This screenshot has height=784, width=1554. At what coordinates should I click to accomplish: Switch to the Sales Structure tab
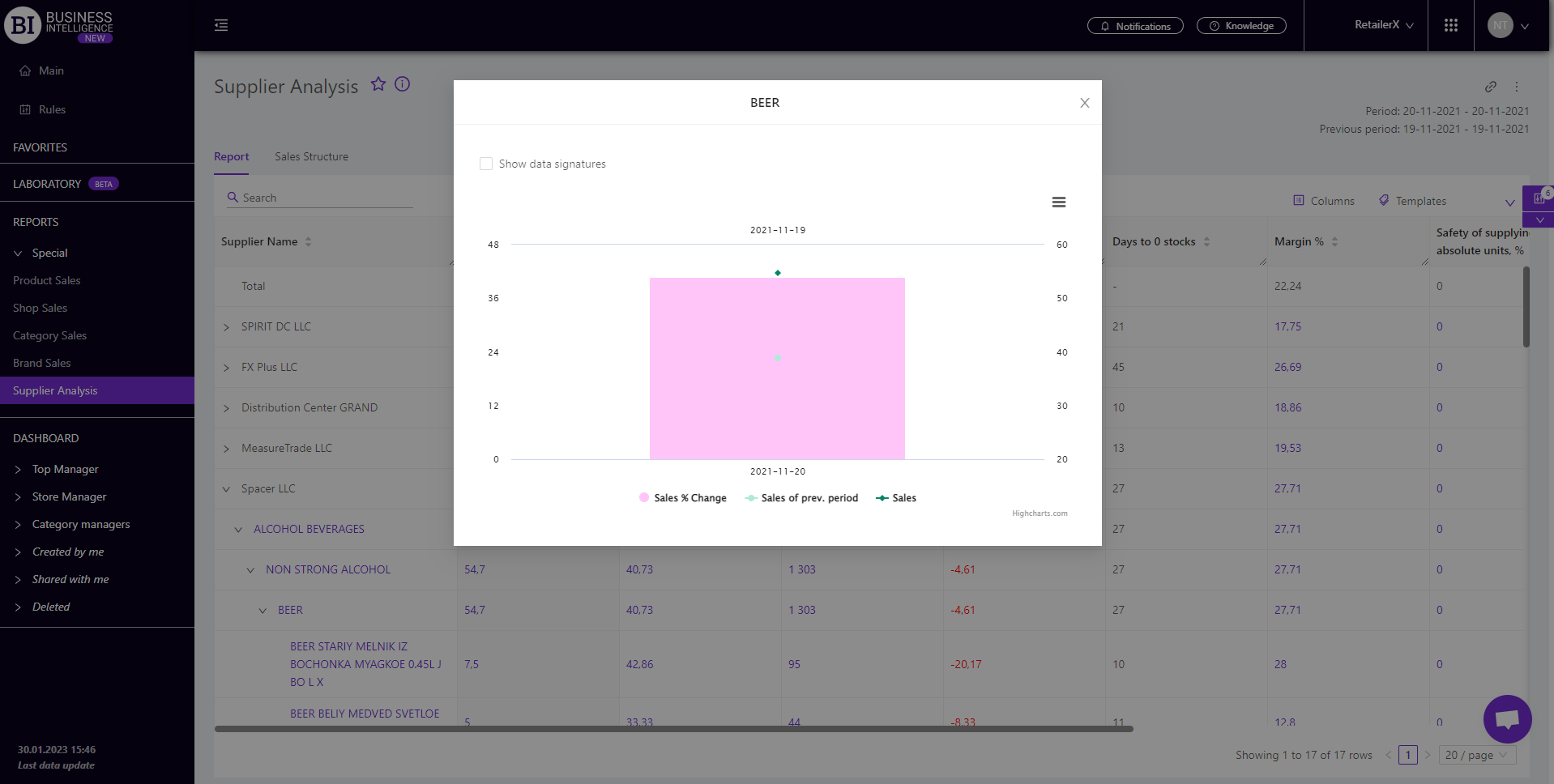(311, 156)
